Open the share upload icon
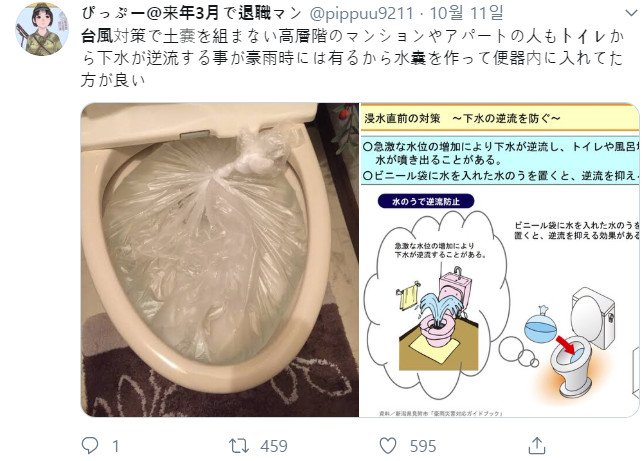 pos(537,445)
